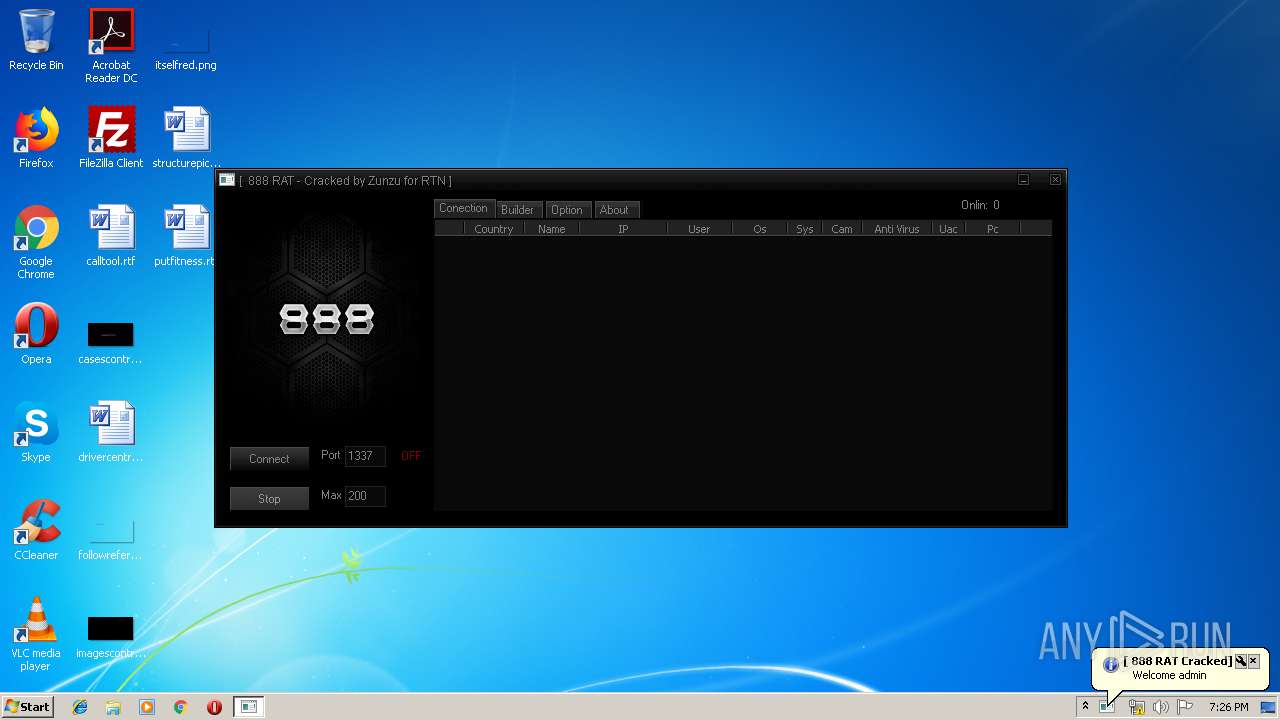Click the Show desktop button
The height and width of the screenshot is (720, 1280).
[x=1269, y=707]
